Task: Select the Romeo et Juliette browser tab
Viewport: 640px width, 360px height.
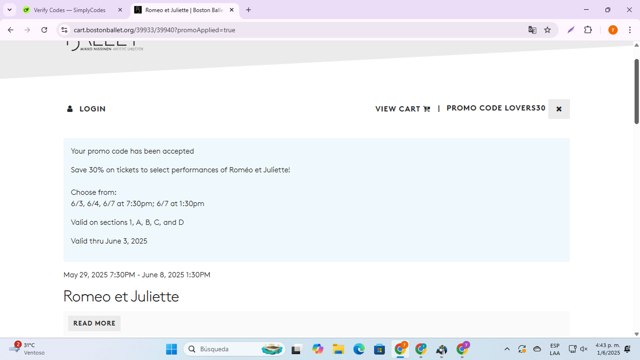Action: tap(184, 10)
